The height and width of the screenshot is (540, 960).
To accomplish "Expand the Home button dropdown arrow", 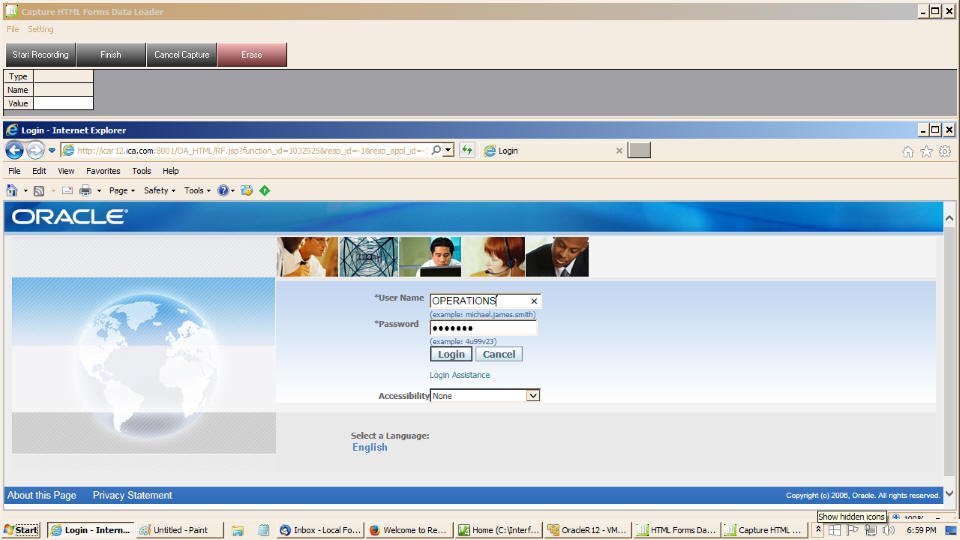I will (25, 191).
